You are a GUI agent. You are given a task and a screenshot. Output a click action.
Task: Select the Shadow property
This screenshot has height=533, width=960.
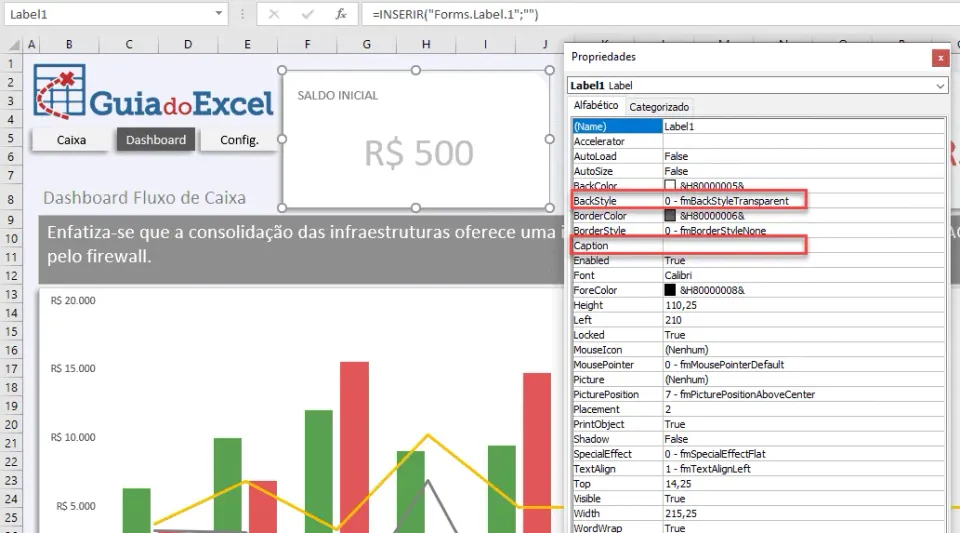pos(758,439)
